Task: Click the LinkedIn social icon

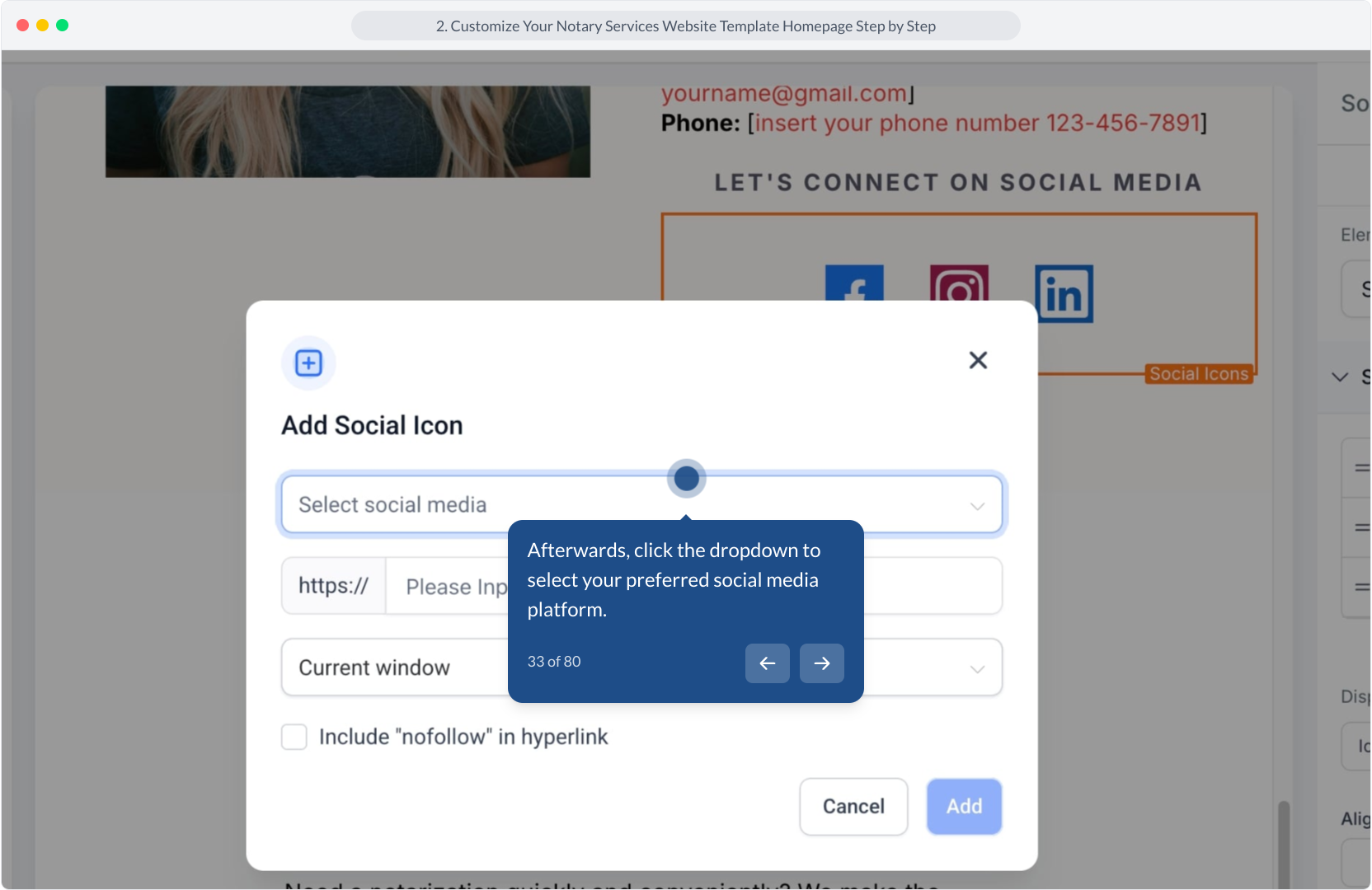Action: point(1064,293)
